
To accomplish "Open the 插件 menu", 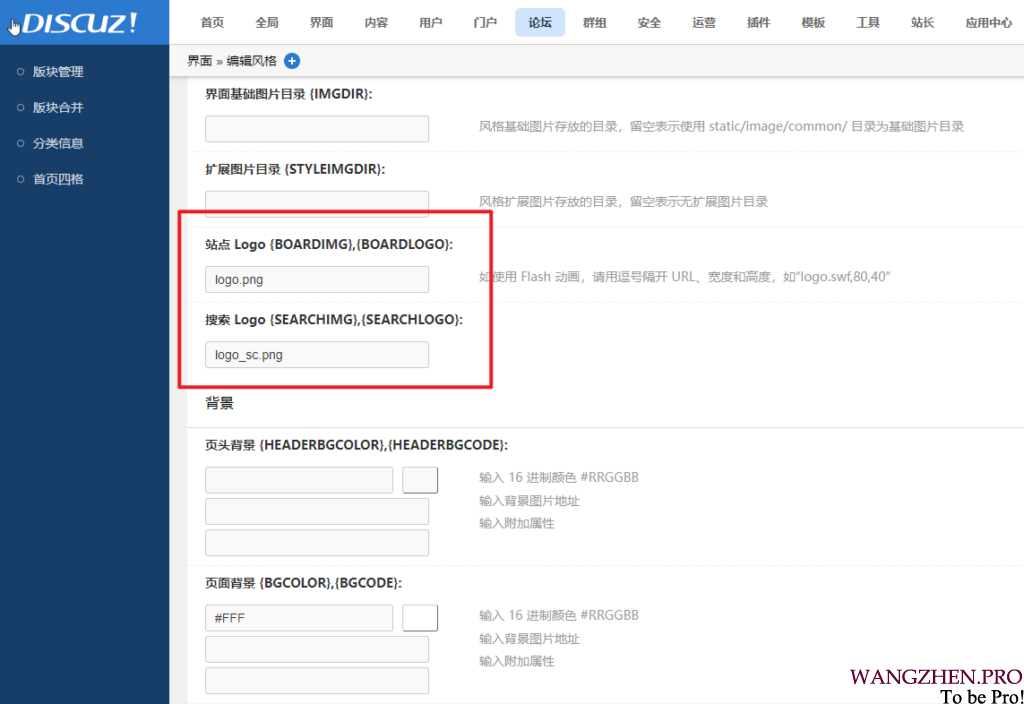I will coord(758,22).
